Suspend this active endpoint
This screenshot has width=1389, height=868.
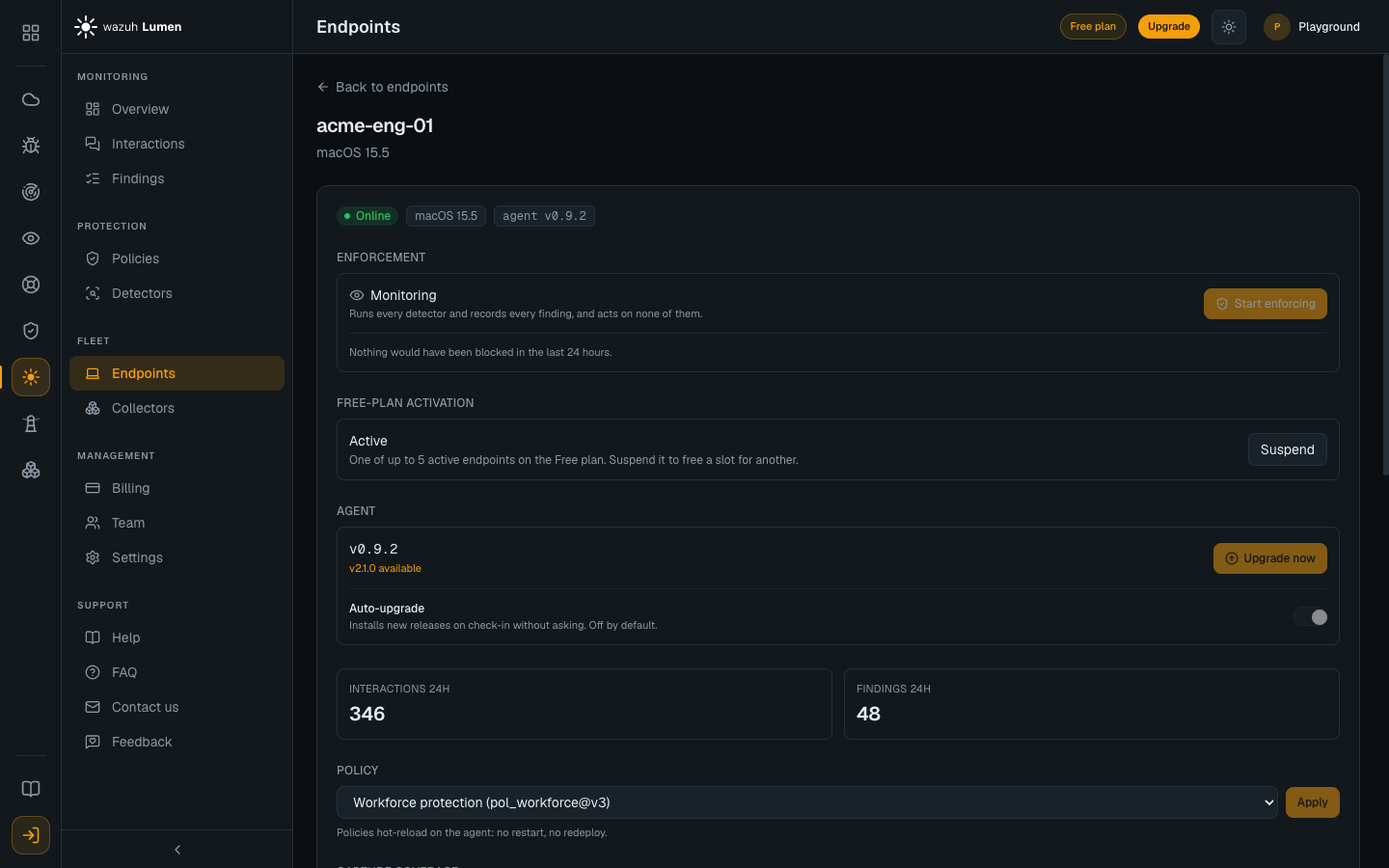click(x=1288, y=449)
